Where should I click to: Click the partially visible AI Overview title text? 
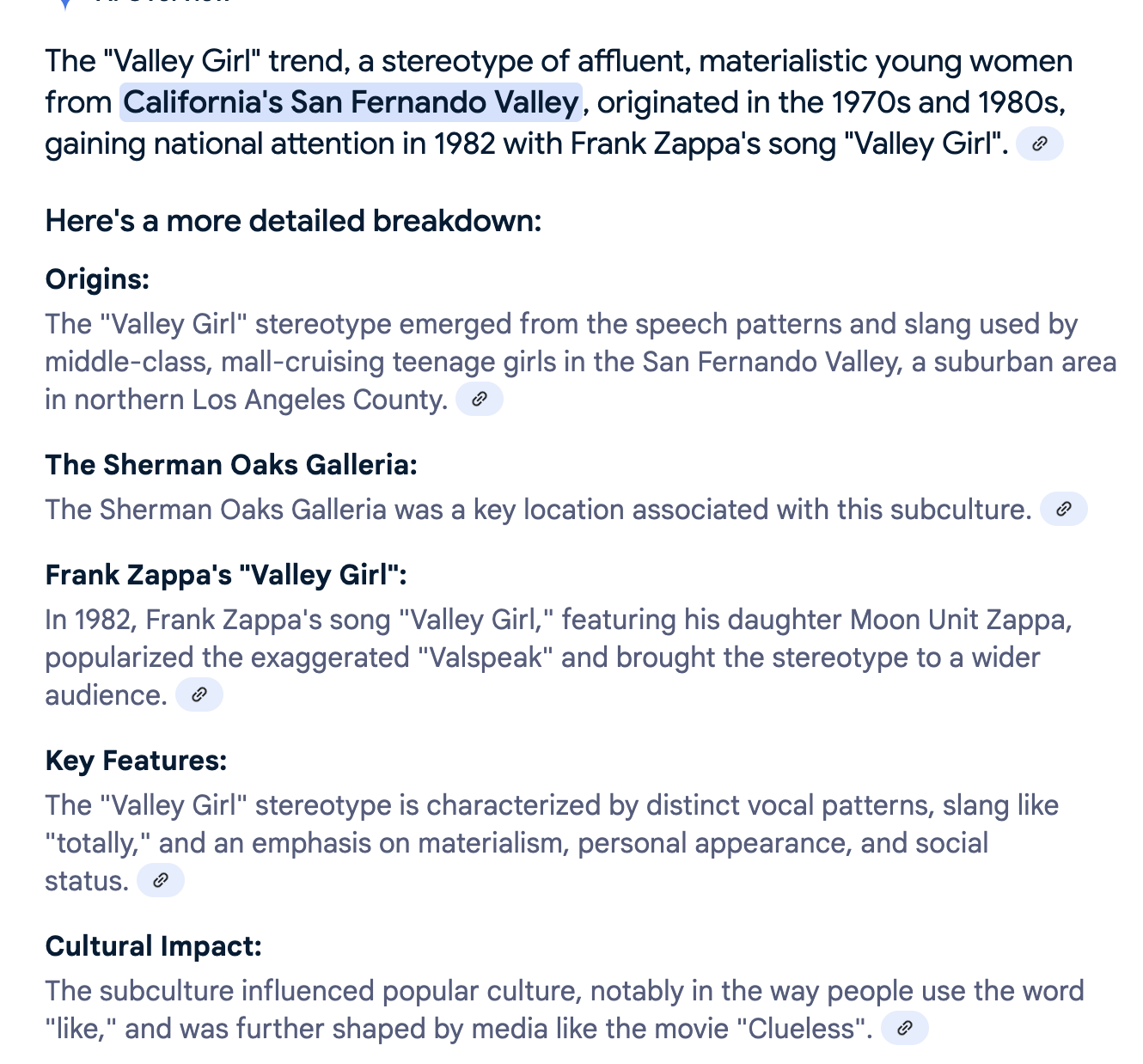[163, 3]
